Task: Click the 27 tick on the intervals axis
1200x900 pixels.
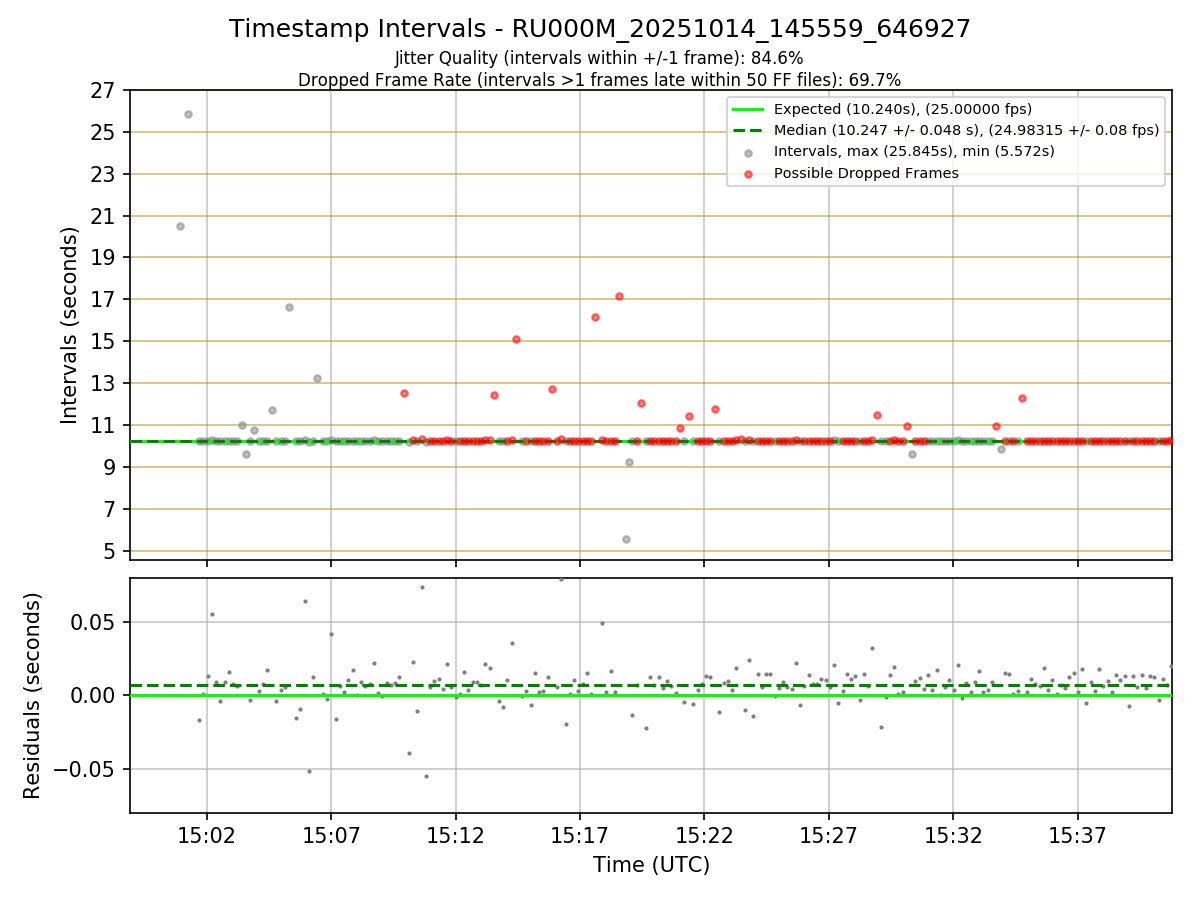Action: coord(104,91)
